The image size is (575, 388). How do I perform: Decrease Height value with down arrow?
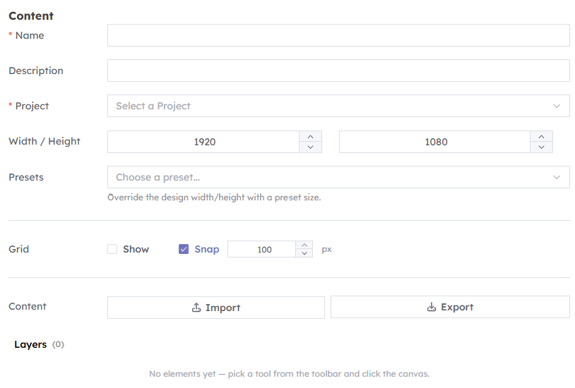pyautogui.click(x=541, y=147)
